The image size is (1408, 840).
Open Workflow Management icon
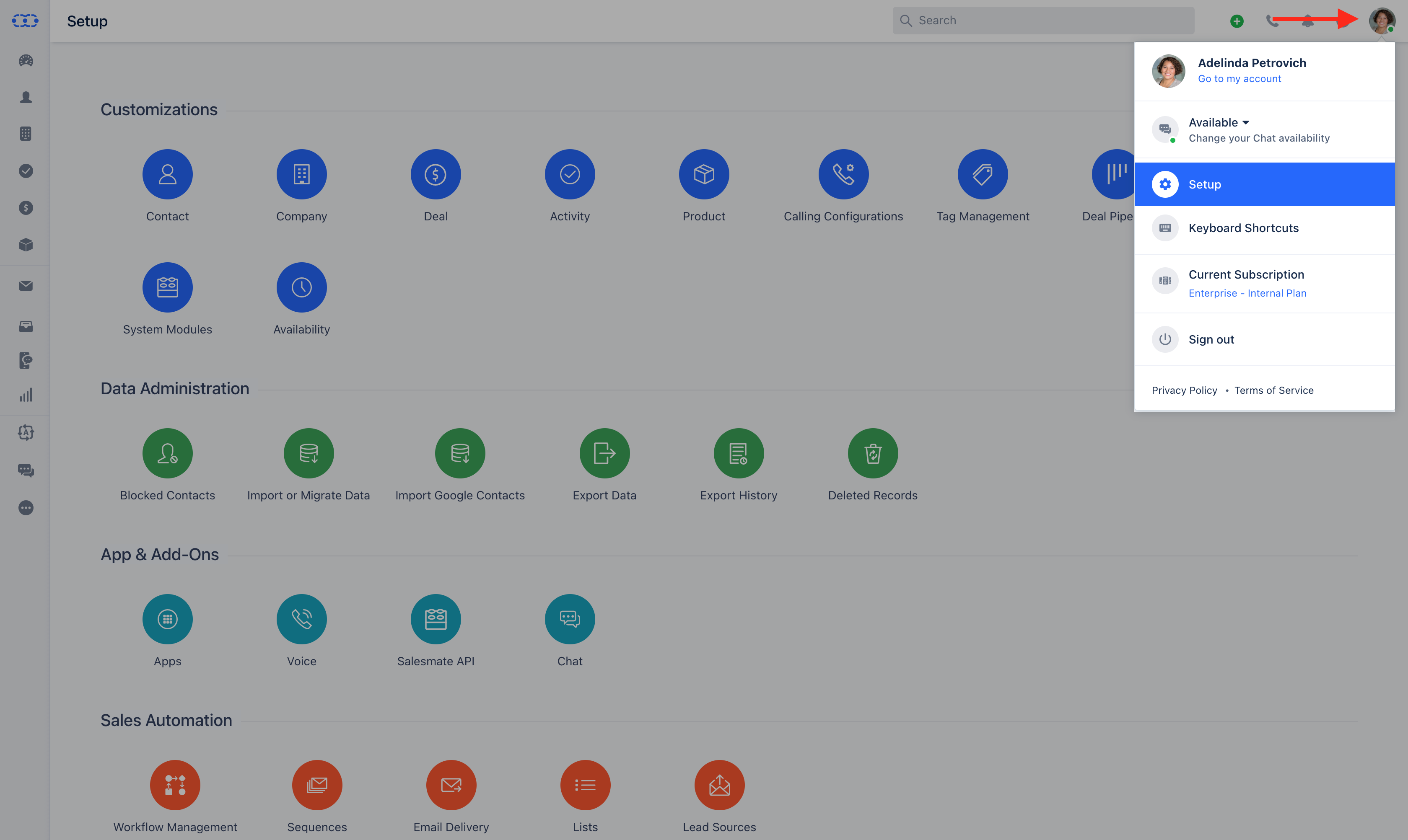click(x=175, y=785)
